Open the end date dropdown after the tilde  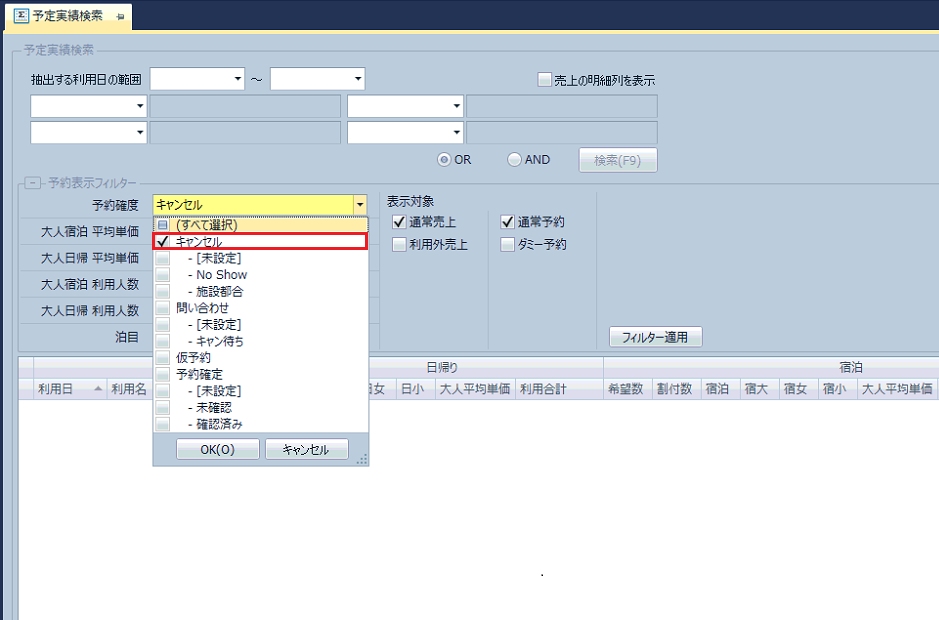click(x=357, y=79)
